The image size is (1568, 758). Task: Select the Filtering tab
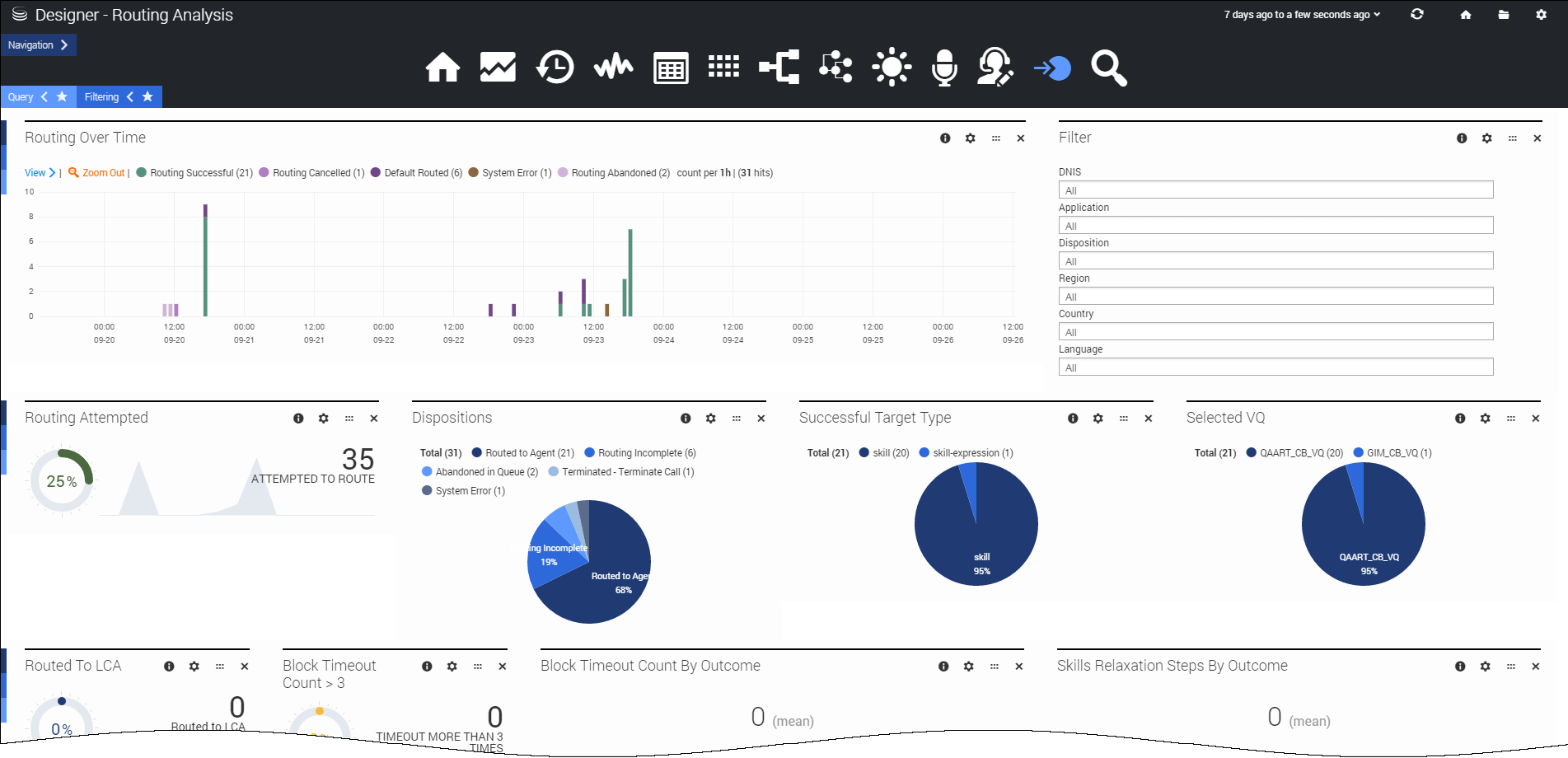(x=101, y=97)
